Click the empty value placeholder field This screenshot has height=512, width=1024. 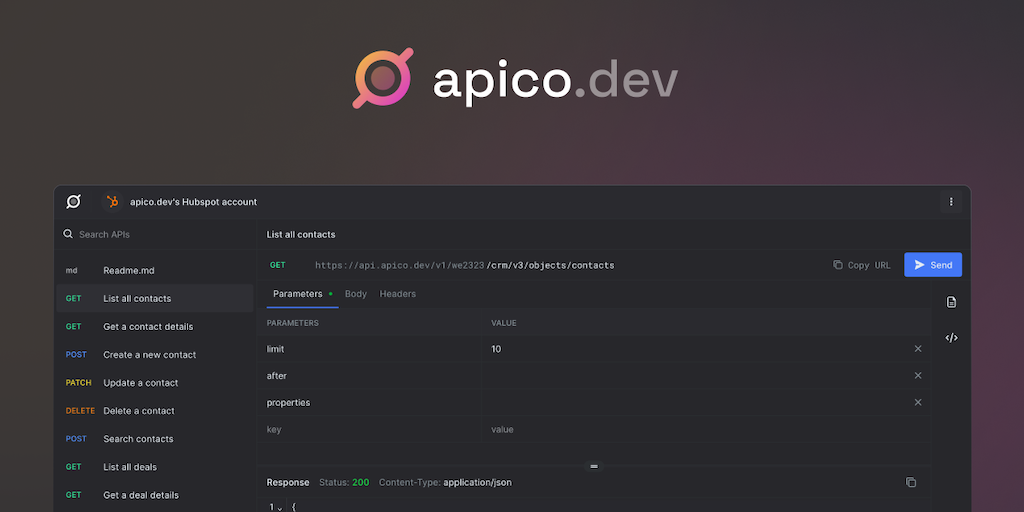pyautogui.click(x=706, y=429)
